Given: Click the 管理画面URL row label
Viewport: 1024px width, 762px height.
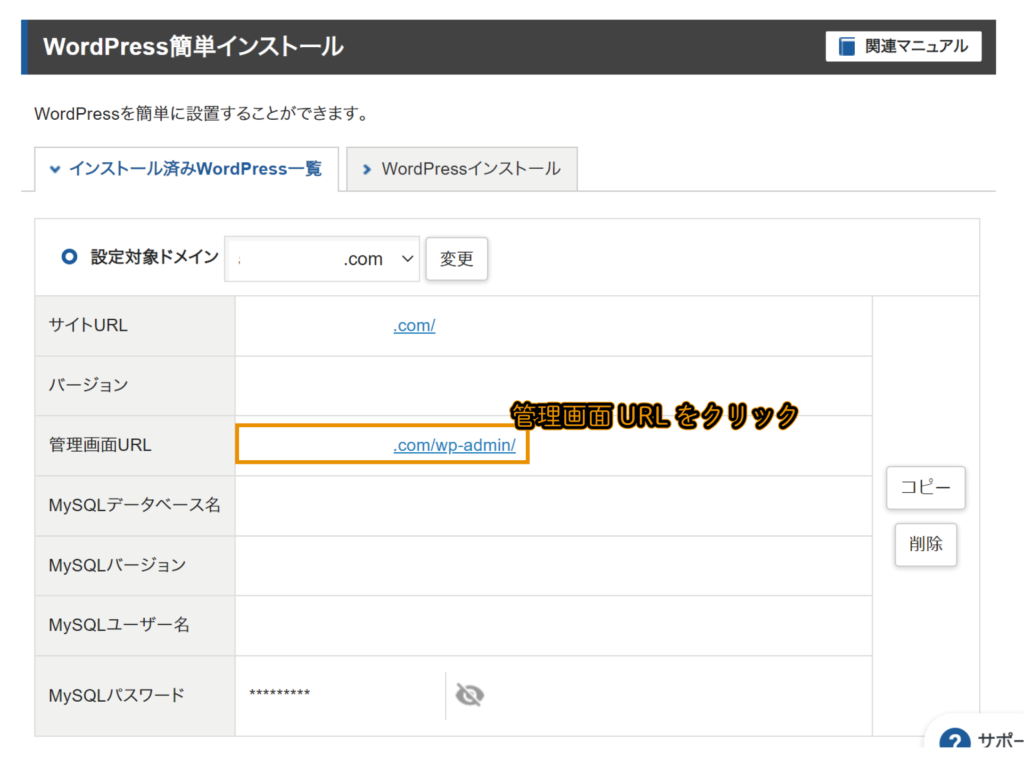Looking at the screenshot, I should click(100, 445).
